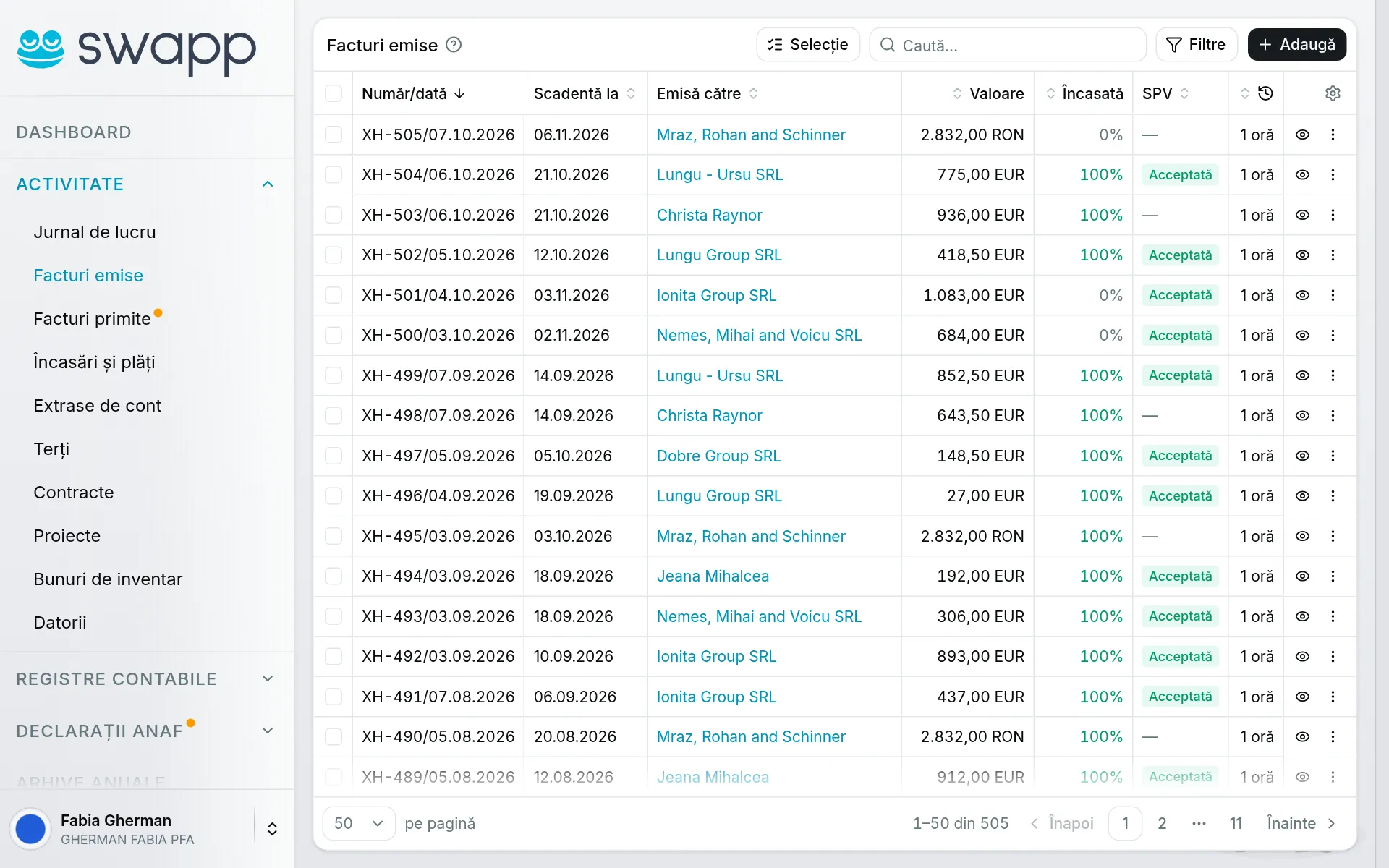Click the swapp logo
Viewport: 1389px width, 868px height.
pyautogui.click(x=137, y=51)
